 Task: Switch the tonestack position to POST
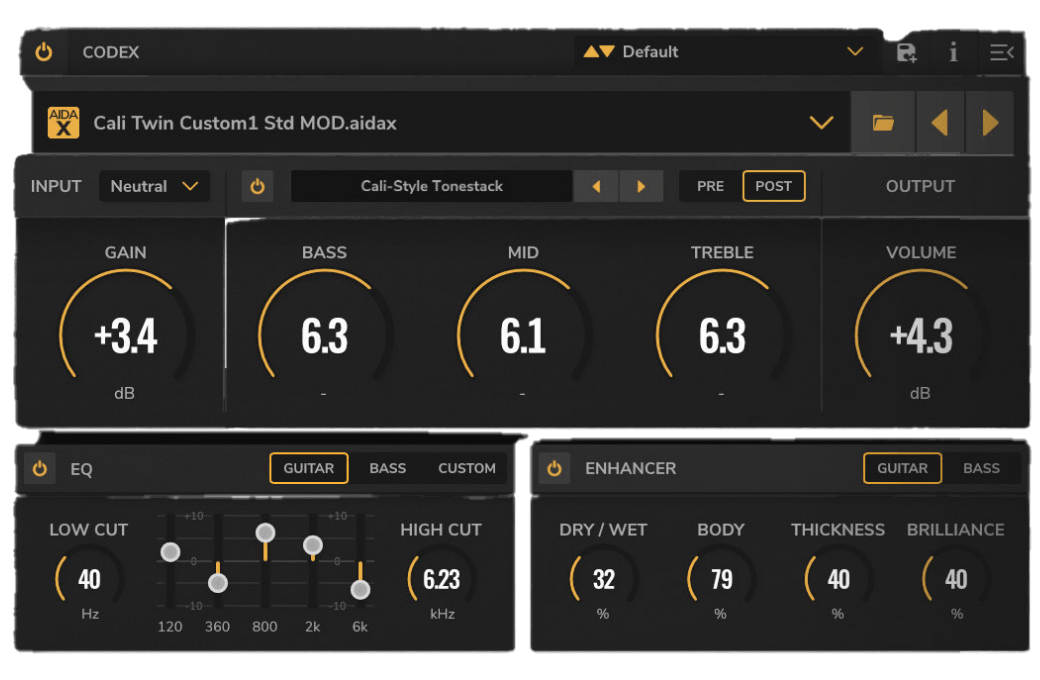click(773, 186)
